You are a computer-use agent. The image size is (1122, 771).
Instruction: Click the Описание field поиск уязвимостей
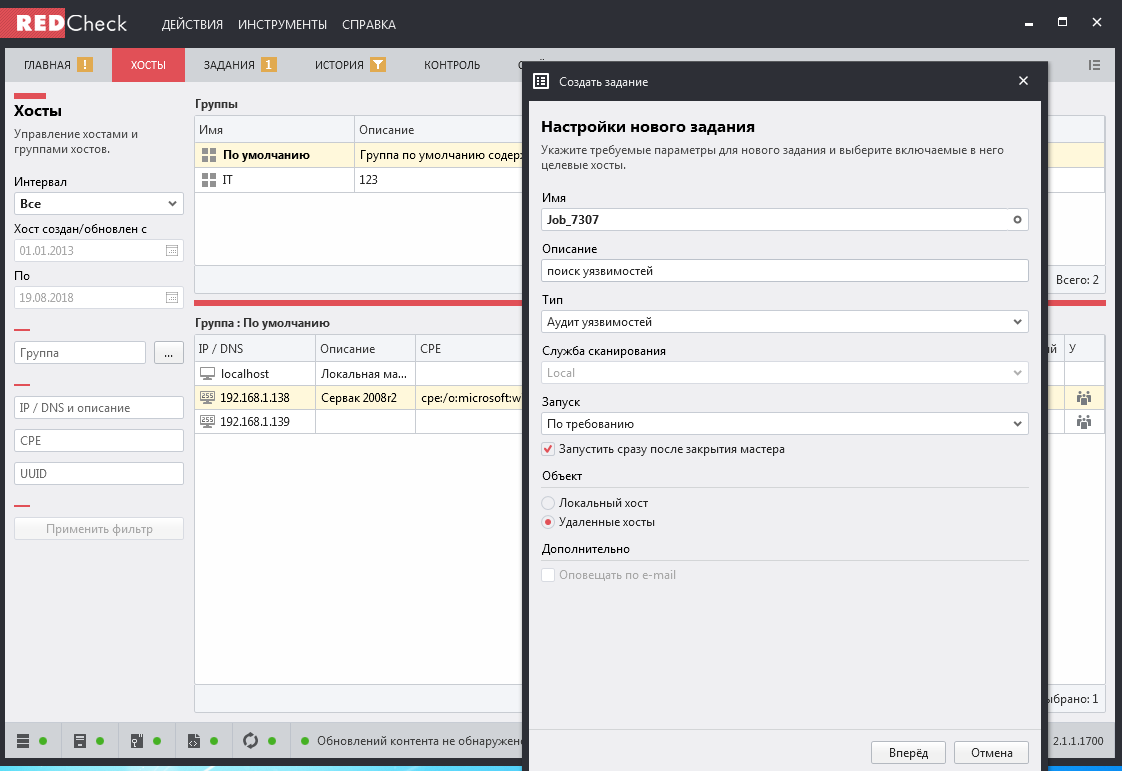click(785, 271)
